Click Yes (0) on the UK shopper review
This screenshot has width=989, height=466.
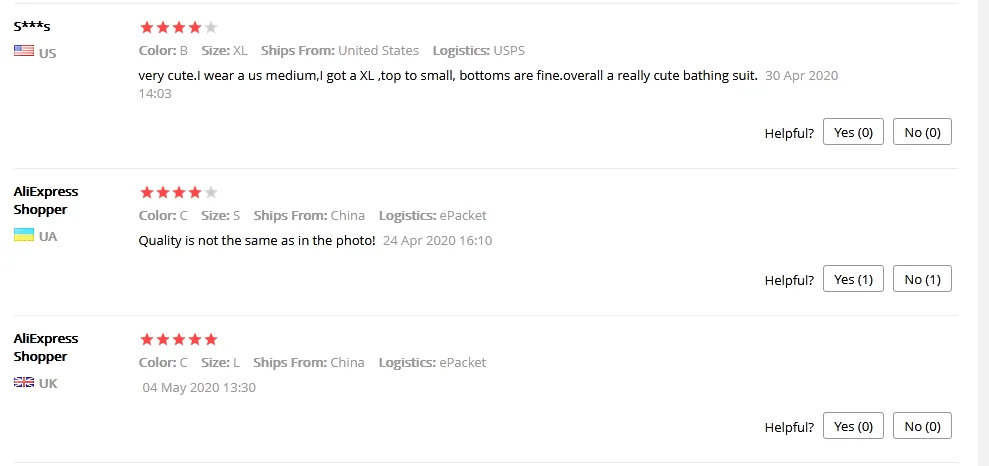[x=853, y=426]
